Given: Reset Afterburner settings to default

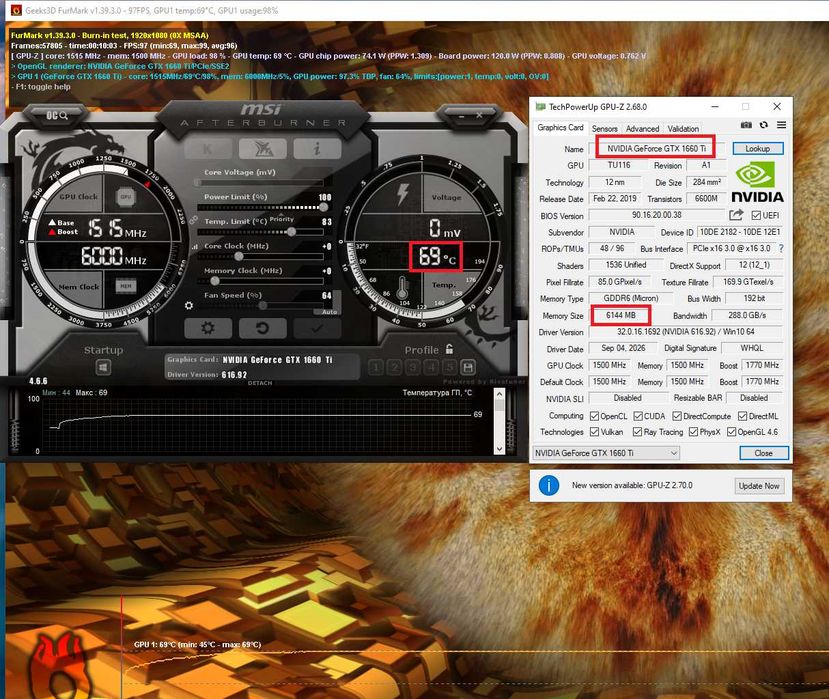Looking at the screenshot, I should 262,328.
